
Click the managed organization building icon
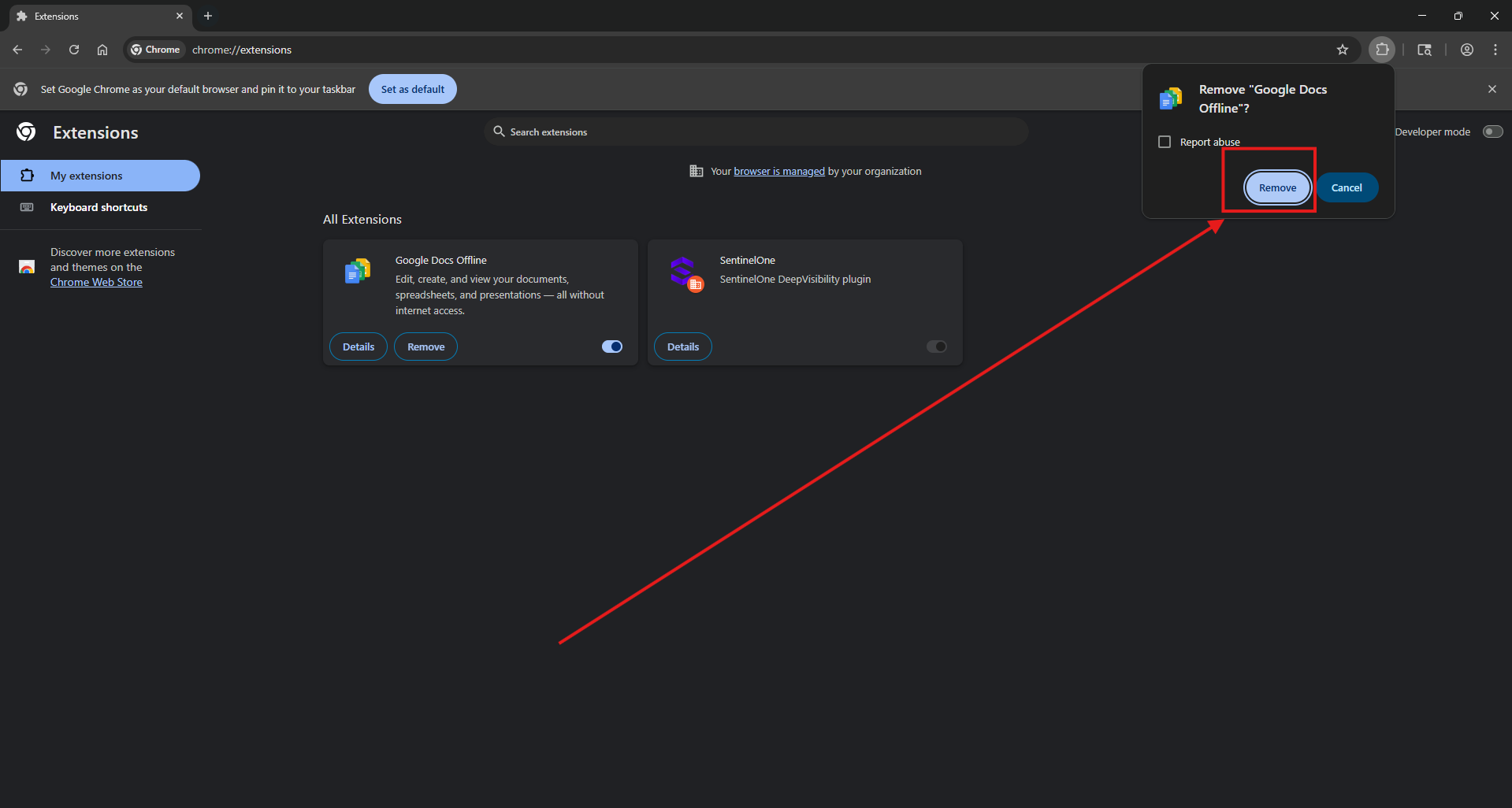tap(697, 171)
